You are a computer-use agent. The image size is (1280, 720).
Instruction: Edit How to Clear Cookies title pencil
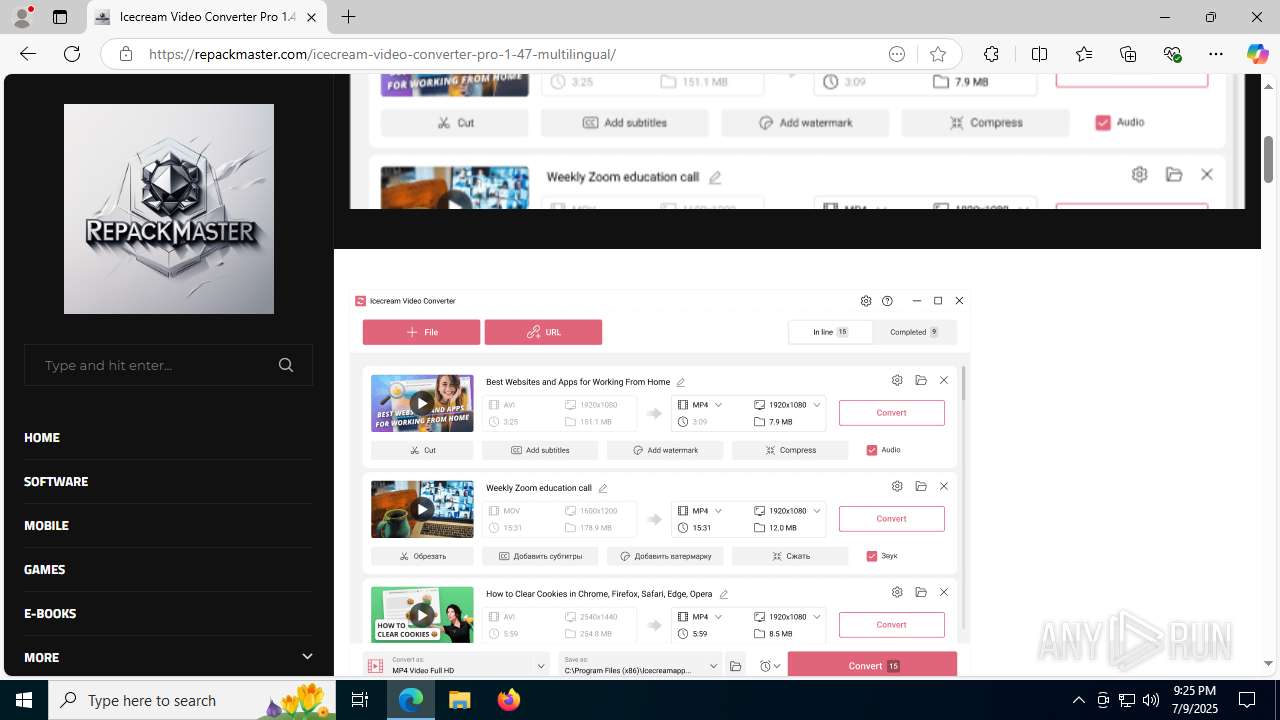pos(724,594)
